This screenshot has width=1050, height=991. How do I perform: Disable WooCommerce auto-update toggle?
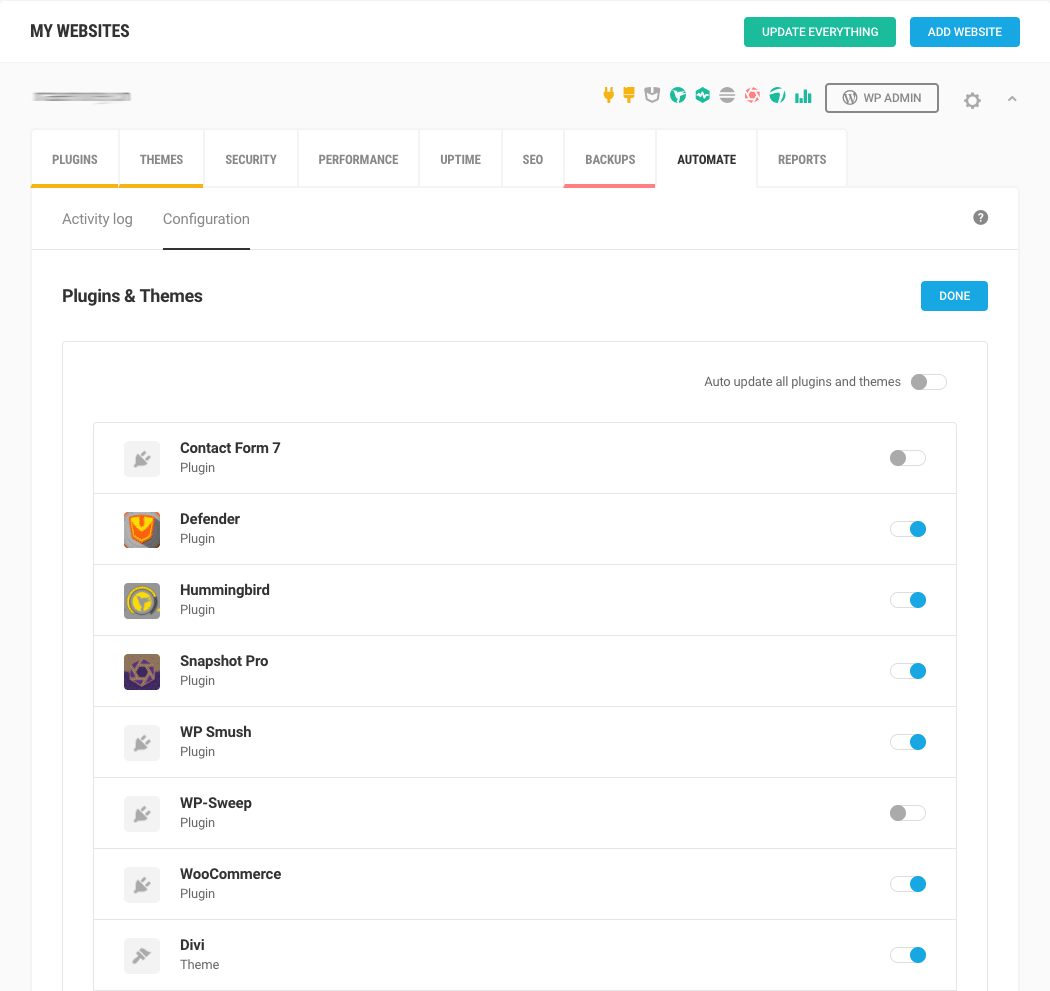(907, 884)
